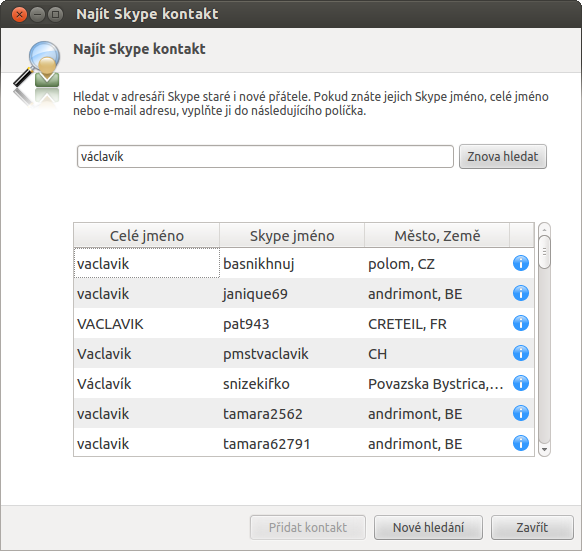Open info for tamara62791
The height and width of the screenshot is (551, 582).
point(521,443)
